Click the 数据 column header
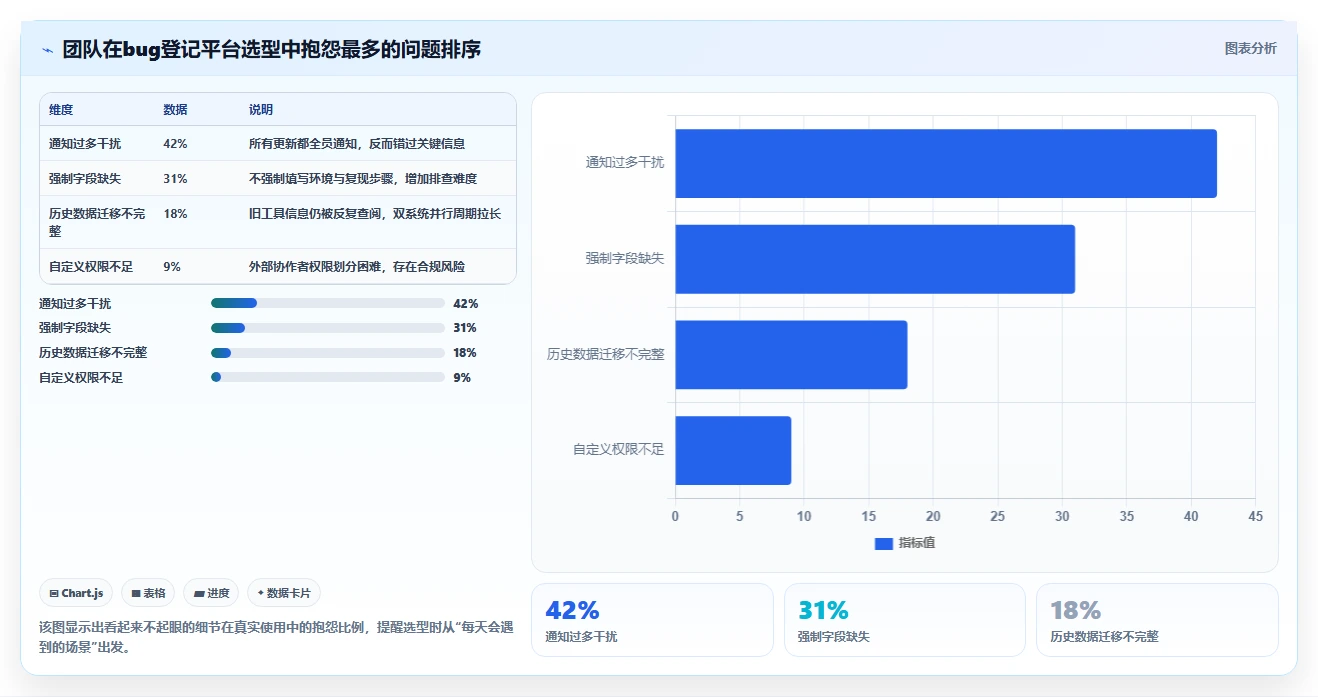 (x=175, y=110)
